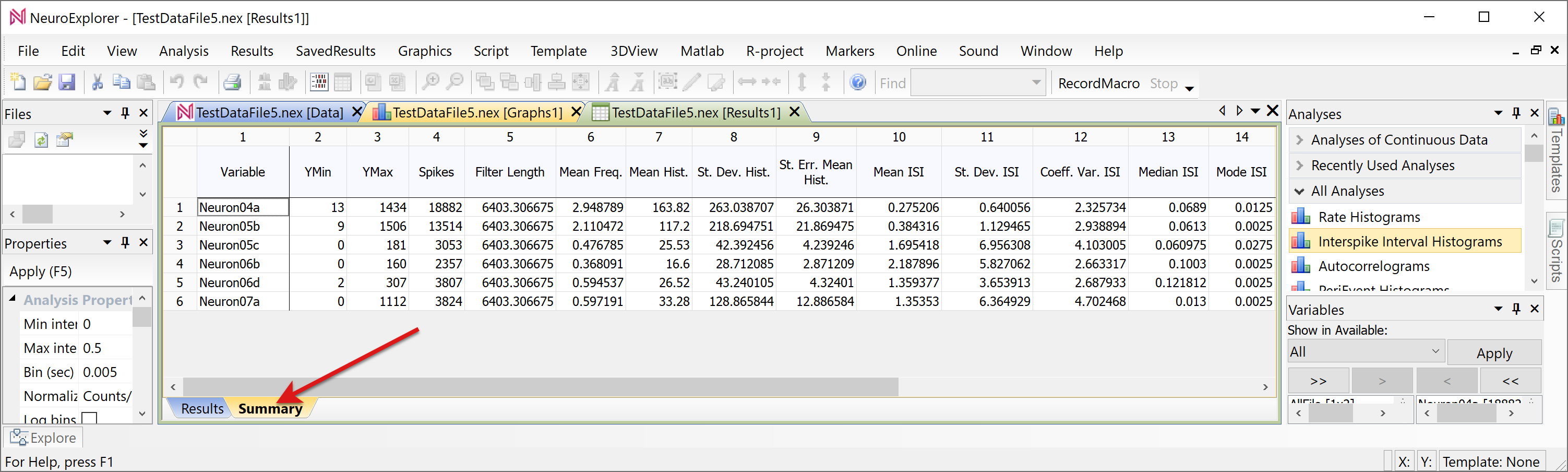Viewport: 1568px width, 472px height.
Task: Click the Apply button in Variables panel
Action: [x=1494, y=353]
